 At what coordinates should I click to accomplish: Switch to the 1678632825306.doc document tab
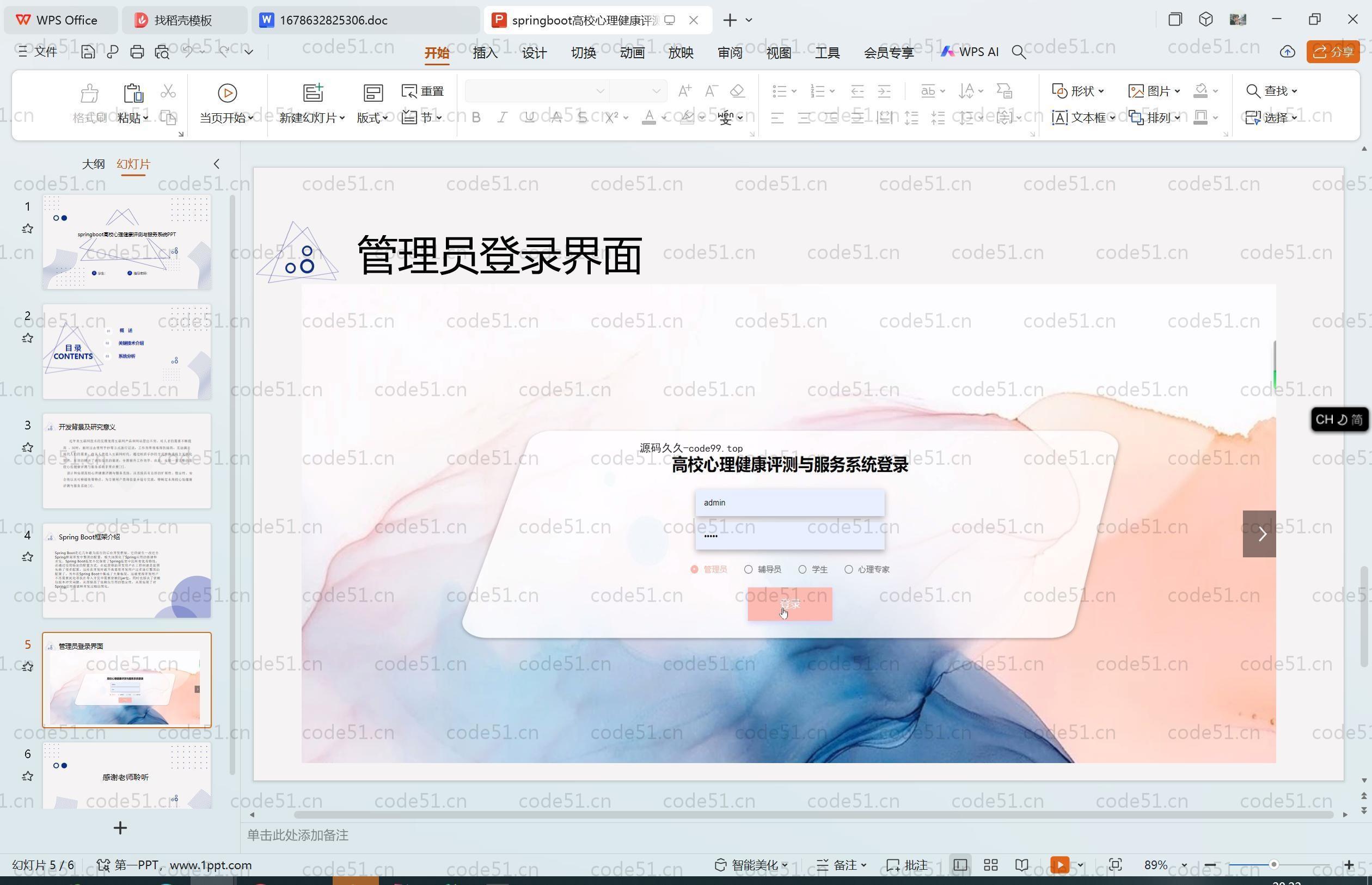pos(365,20)
